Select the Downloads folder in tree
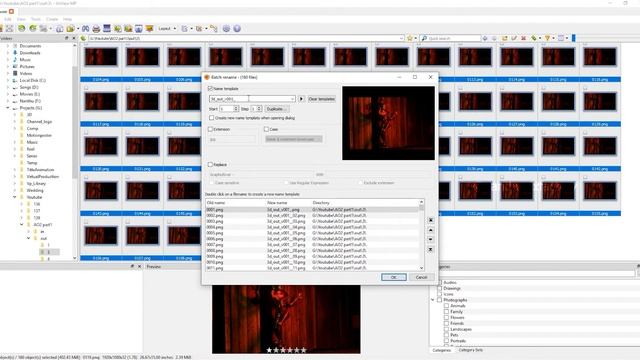The image size is (640, 360). pyautogui.click(x=30, y=53)
